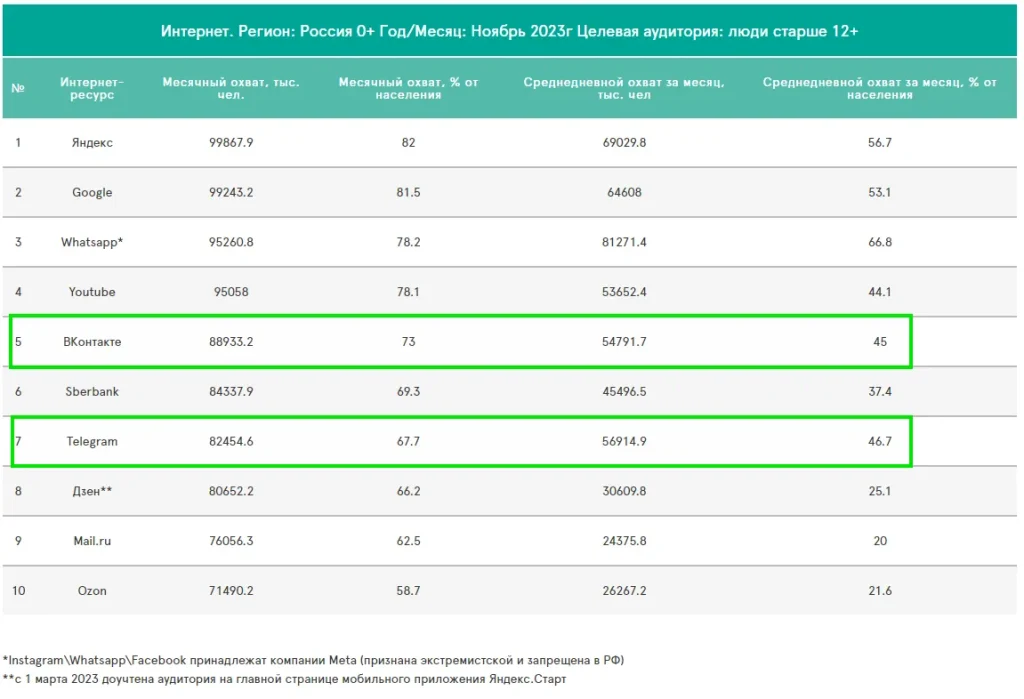The height and width of the screenshot is (699, 1024).
Task: Select Telegram in the highlighted row
Action: click(92, 441)
